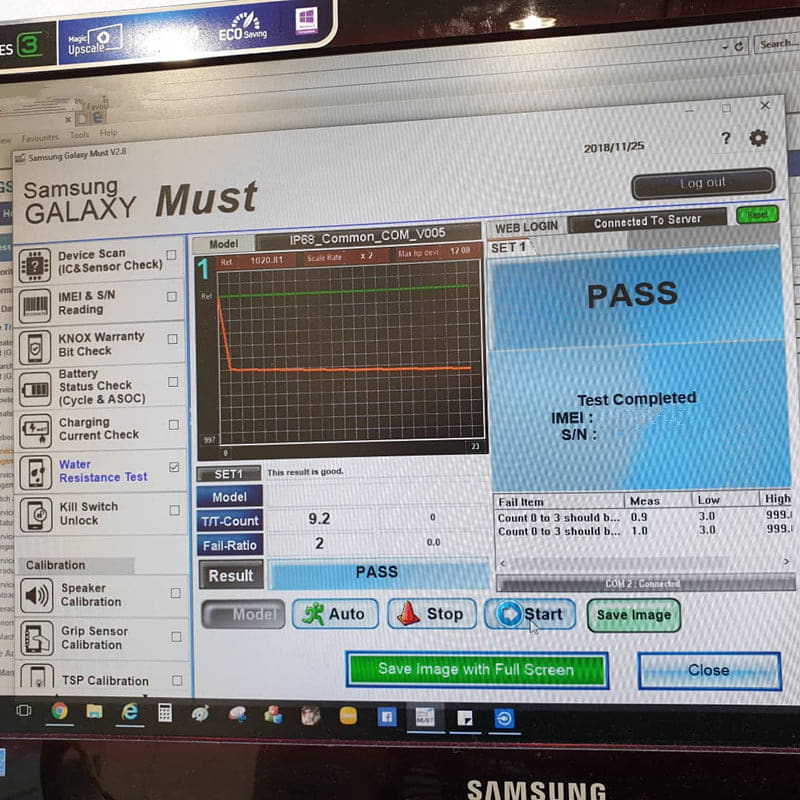Select the SET 1 tab
The height and width of the screenshot is (800, 800).
pos(508,248)
